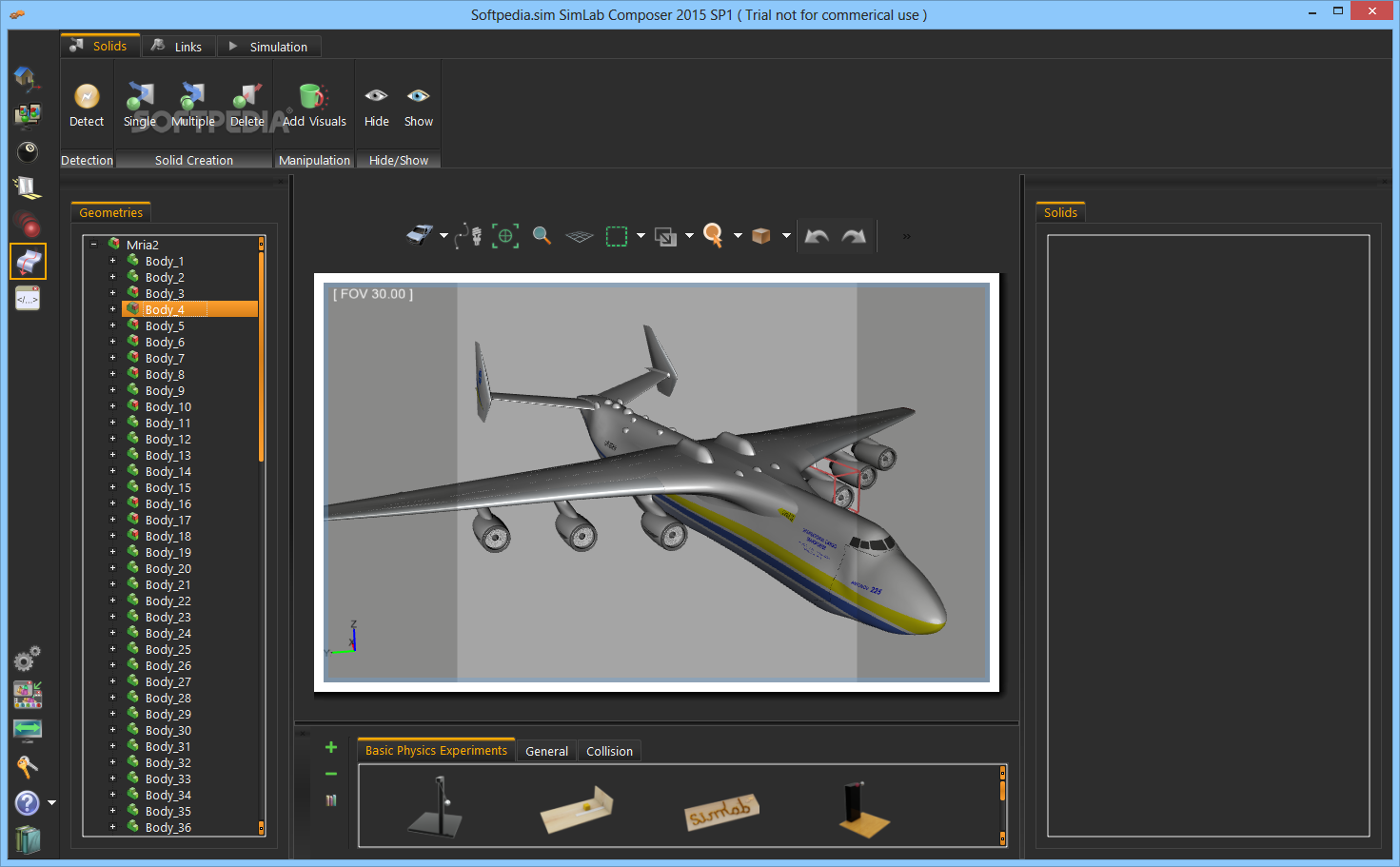Select the Basic Physics Experiments tab
Screen dimensions: 1400x867
(x=436, y=750)
